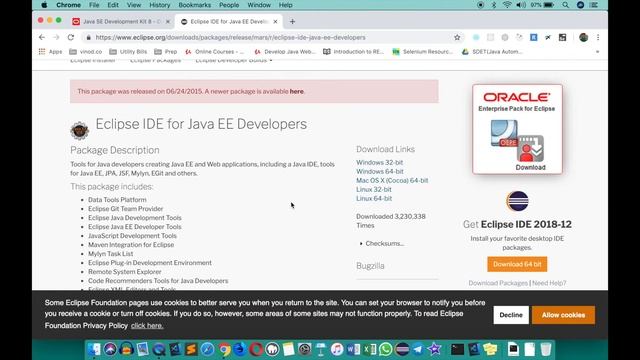Click the Download Packages link
This screenshot has width=640, height=360.
tap(498, 283)
